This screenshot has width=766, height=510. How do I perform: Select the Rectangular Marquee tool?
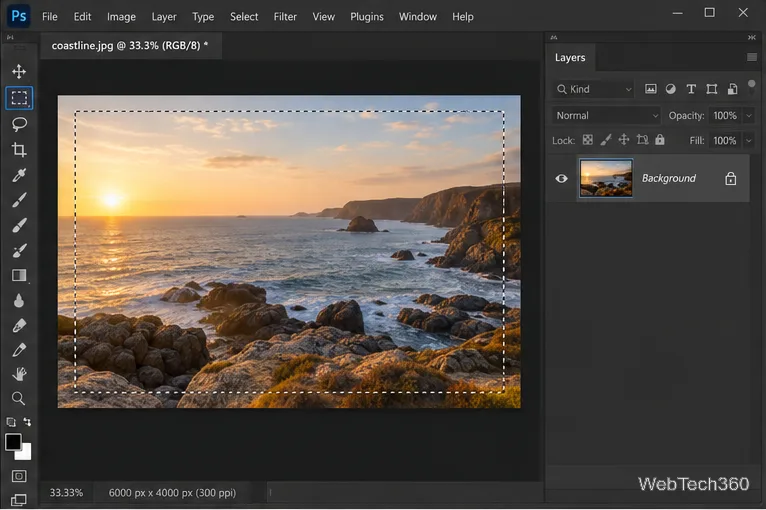(x=19, y=98)
